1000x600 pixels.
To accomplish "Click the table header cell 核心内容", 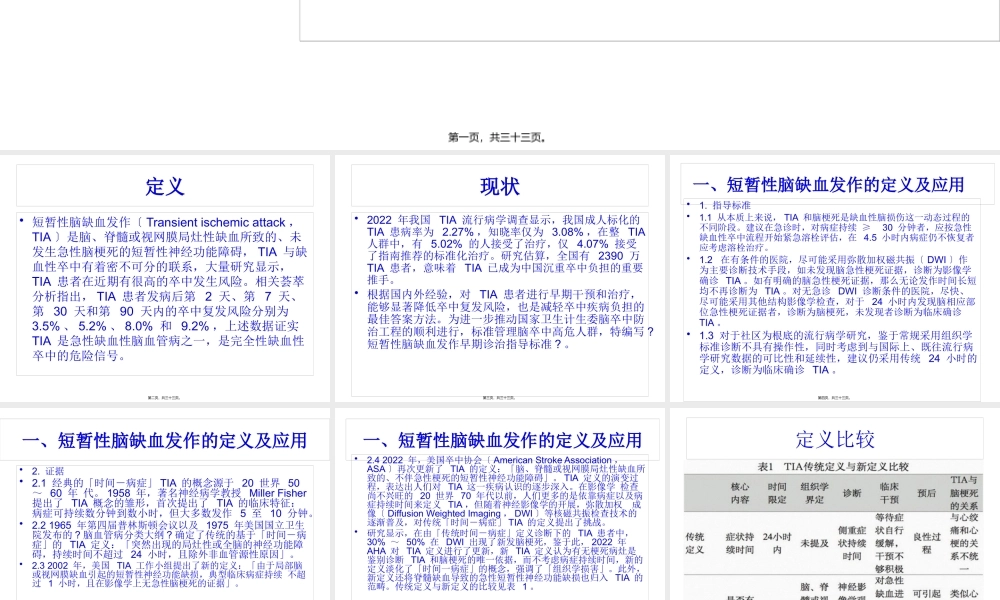I will [742, 492].
